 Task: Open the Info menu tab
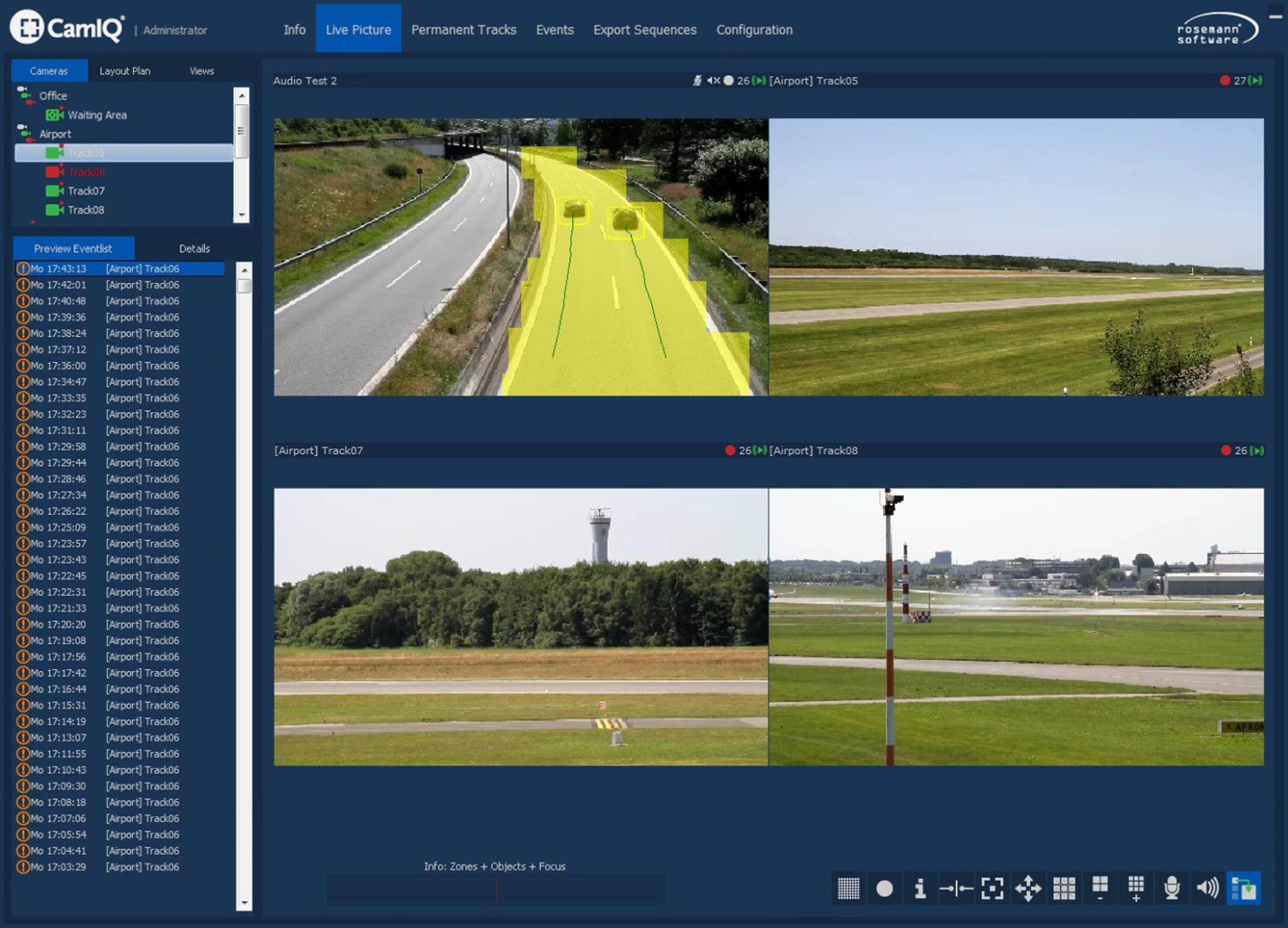[294, 30]
